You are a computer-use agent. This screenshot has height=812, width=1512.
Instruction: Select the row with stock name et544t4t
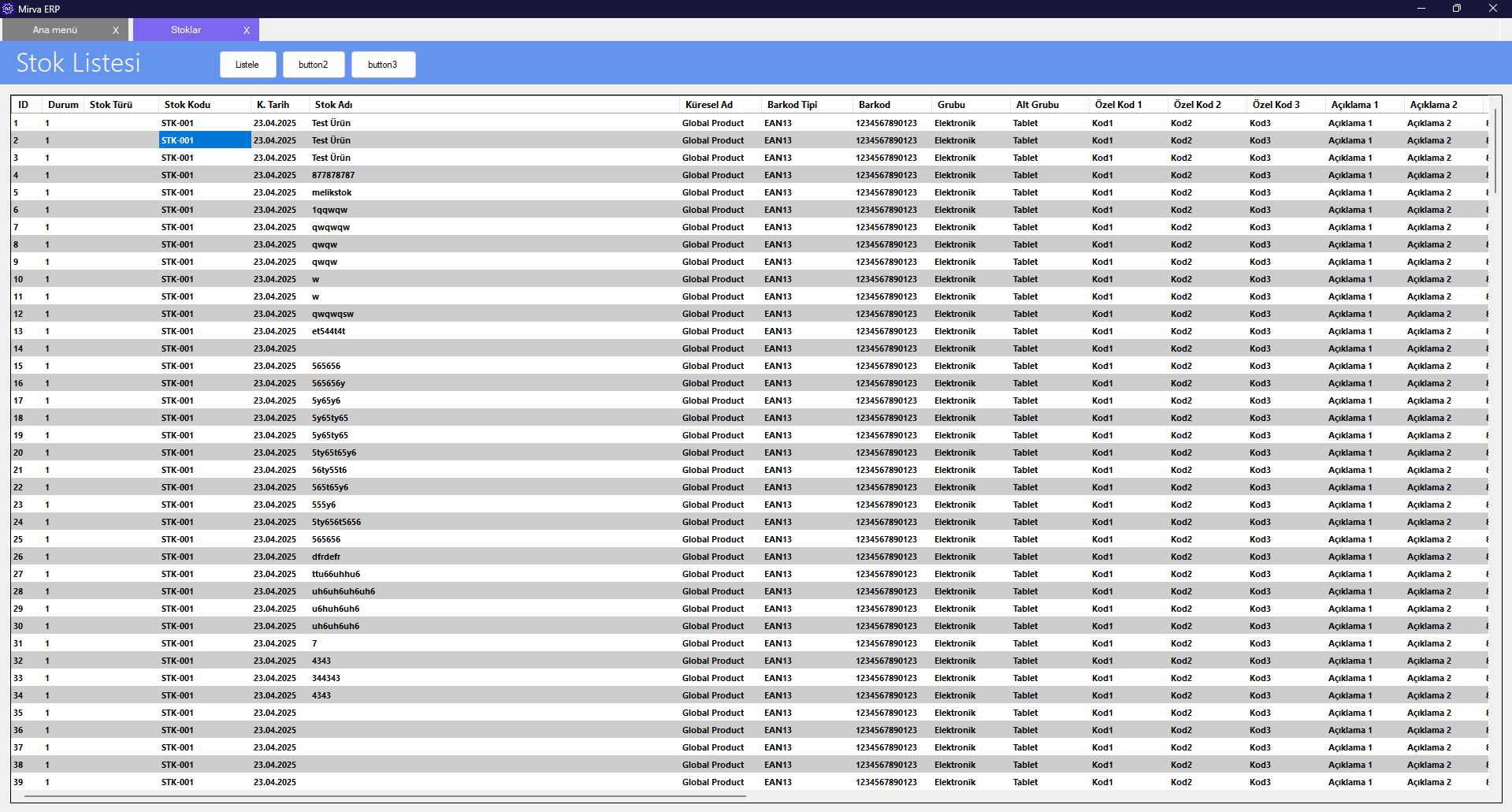coord(329,331)
